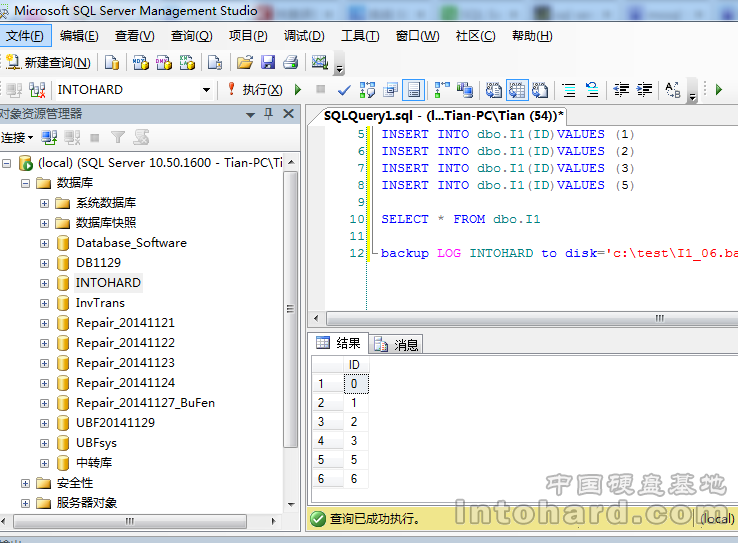This screenshot has height=543, width=738.
Task: Click the 执行(X) execute button
Action: (255, 89)
